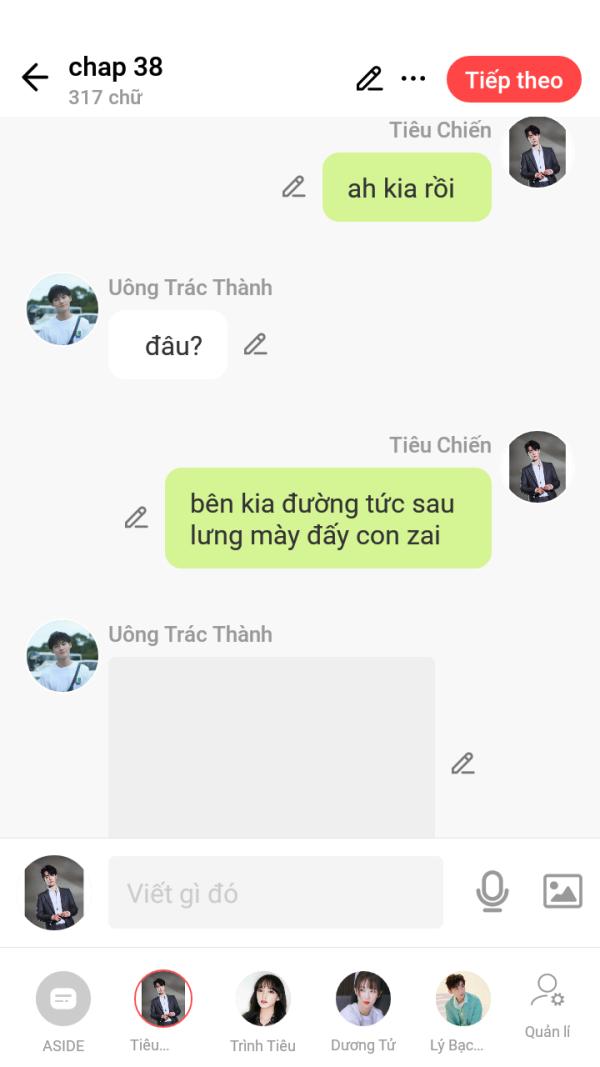Screen dimensions: 600x1067
Task: Tap Tiêu Chiến's avatar on first message
Action: [537, 152]
